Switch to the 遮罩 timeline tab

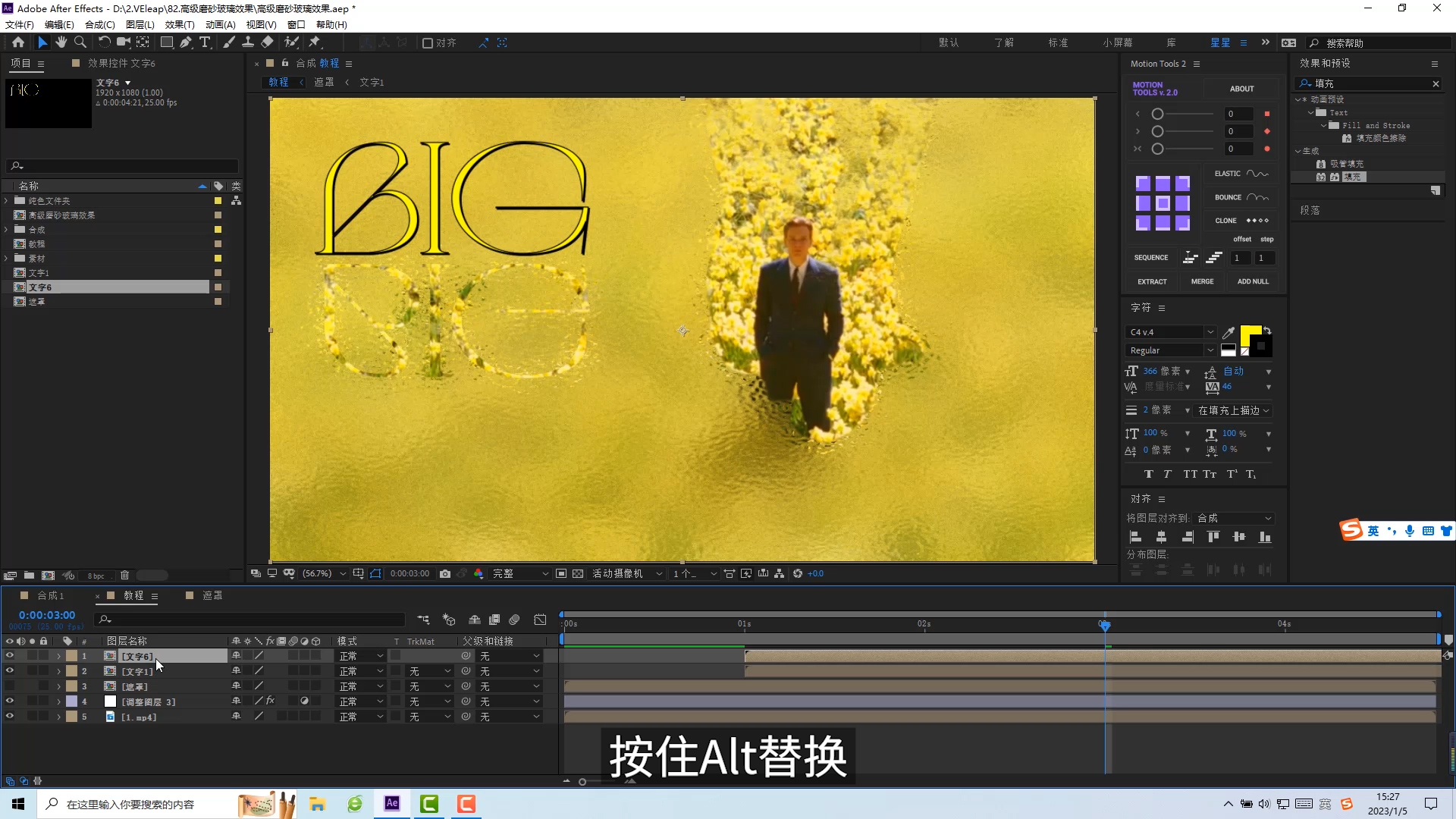point(212,595)
